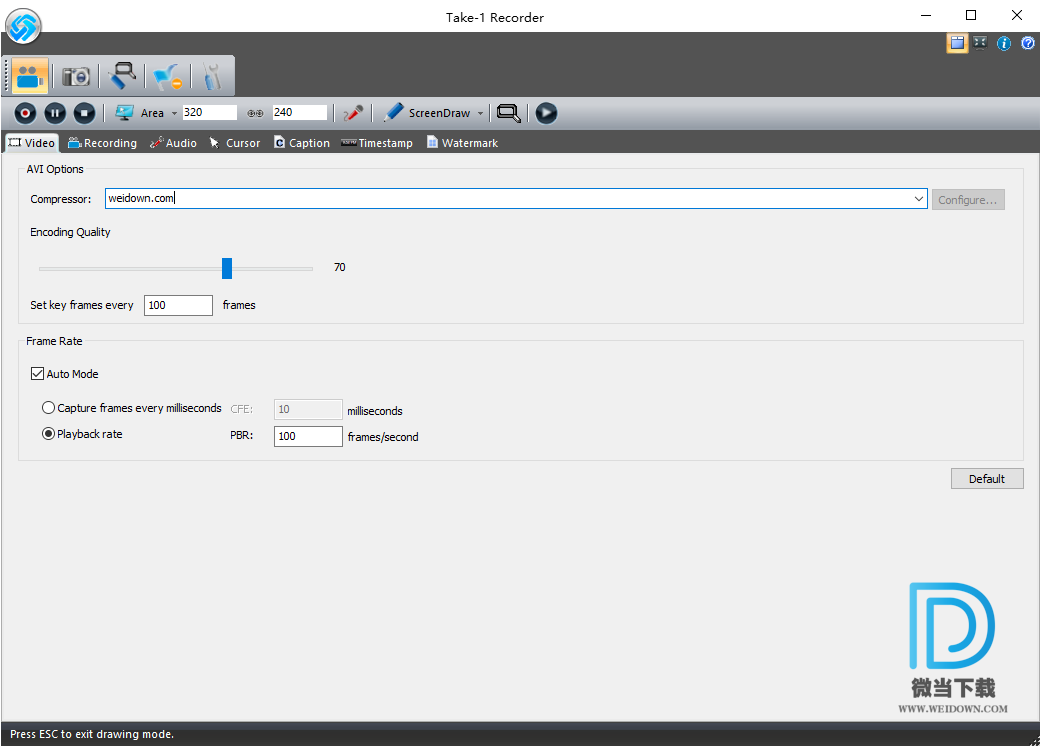1041x747 pixels.
Task: Click the round play button in toolbar
Action: (546, 114)
